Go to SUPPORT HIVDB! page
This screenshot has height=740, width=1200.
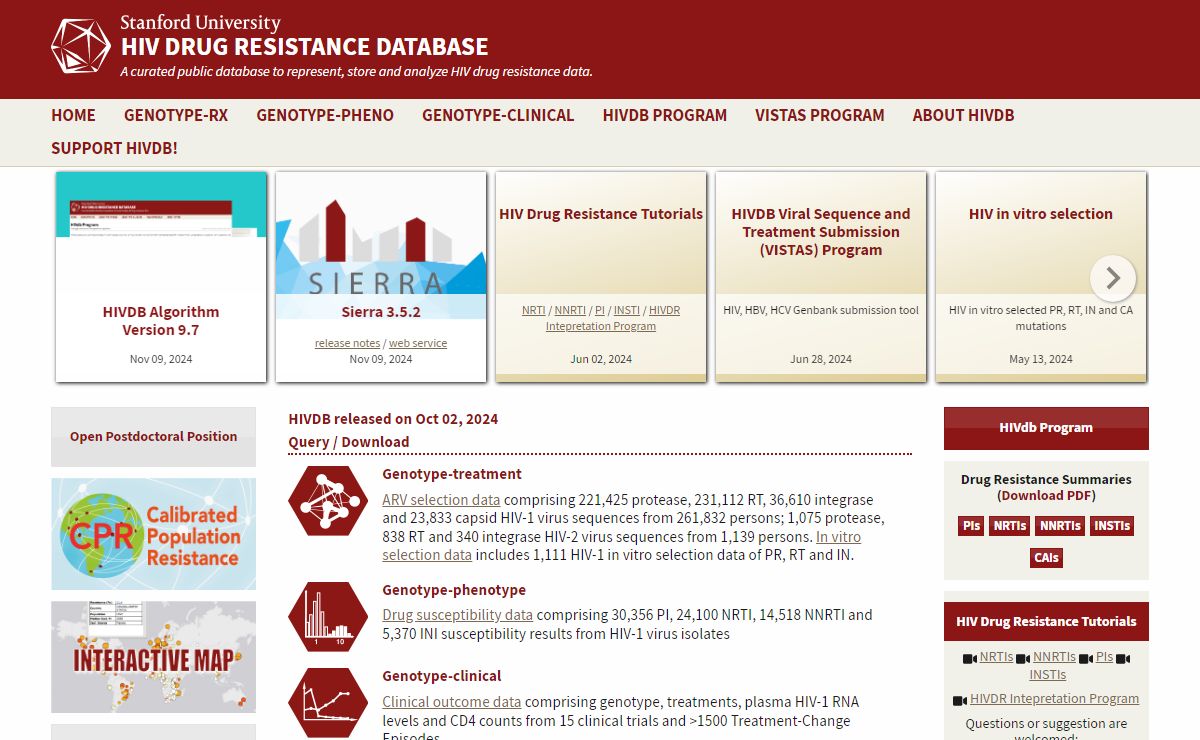click(x=114, y=148)
